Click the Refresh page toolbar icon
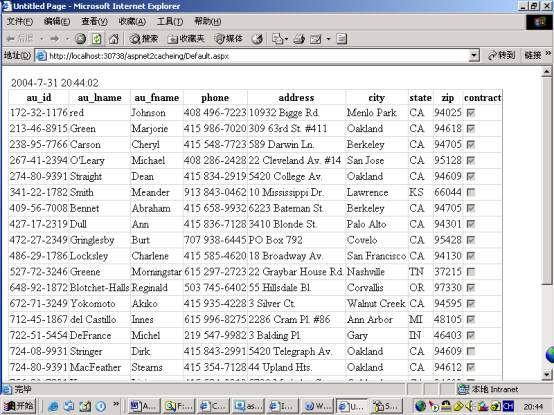Screen dimensions: 554x415 tap(97, 38)
